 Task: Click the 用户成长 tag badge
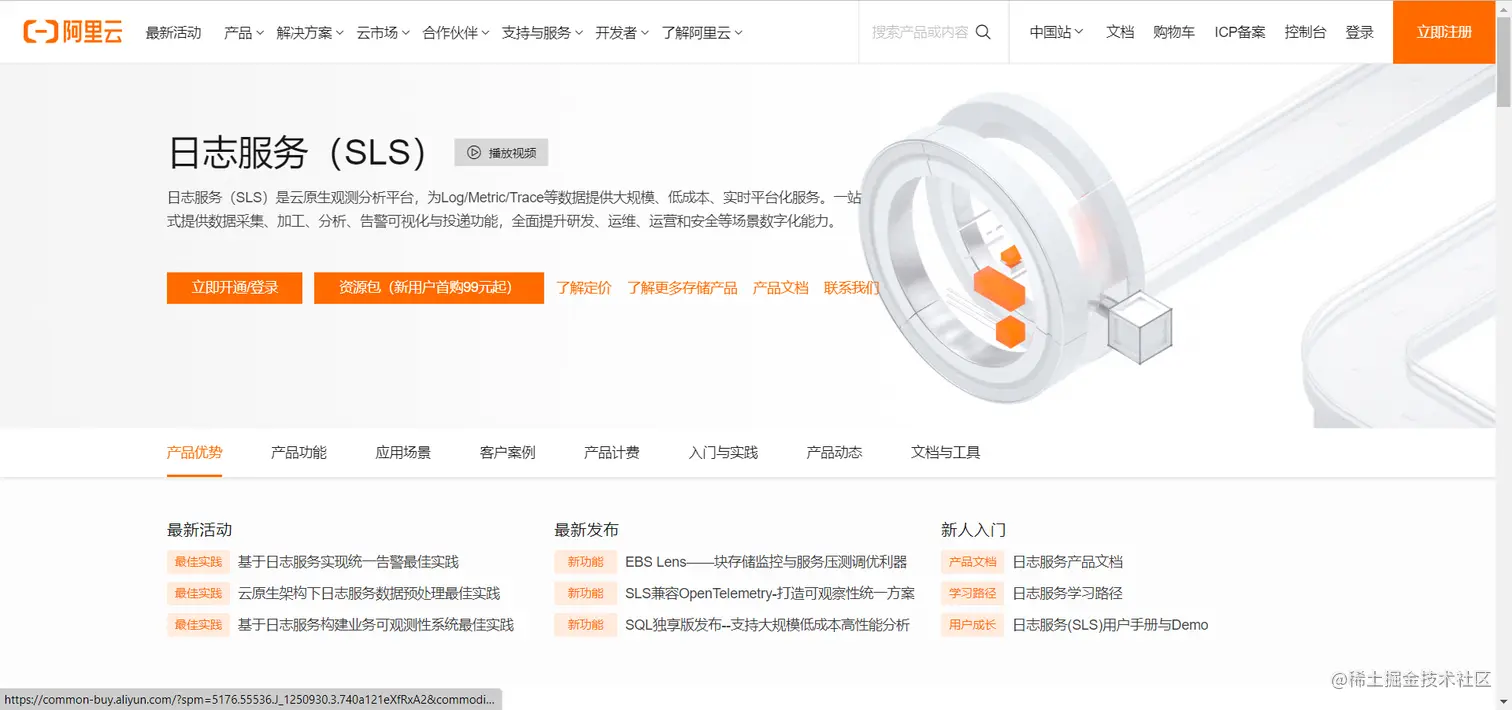[x=972, y=624]
